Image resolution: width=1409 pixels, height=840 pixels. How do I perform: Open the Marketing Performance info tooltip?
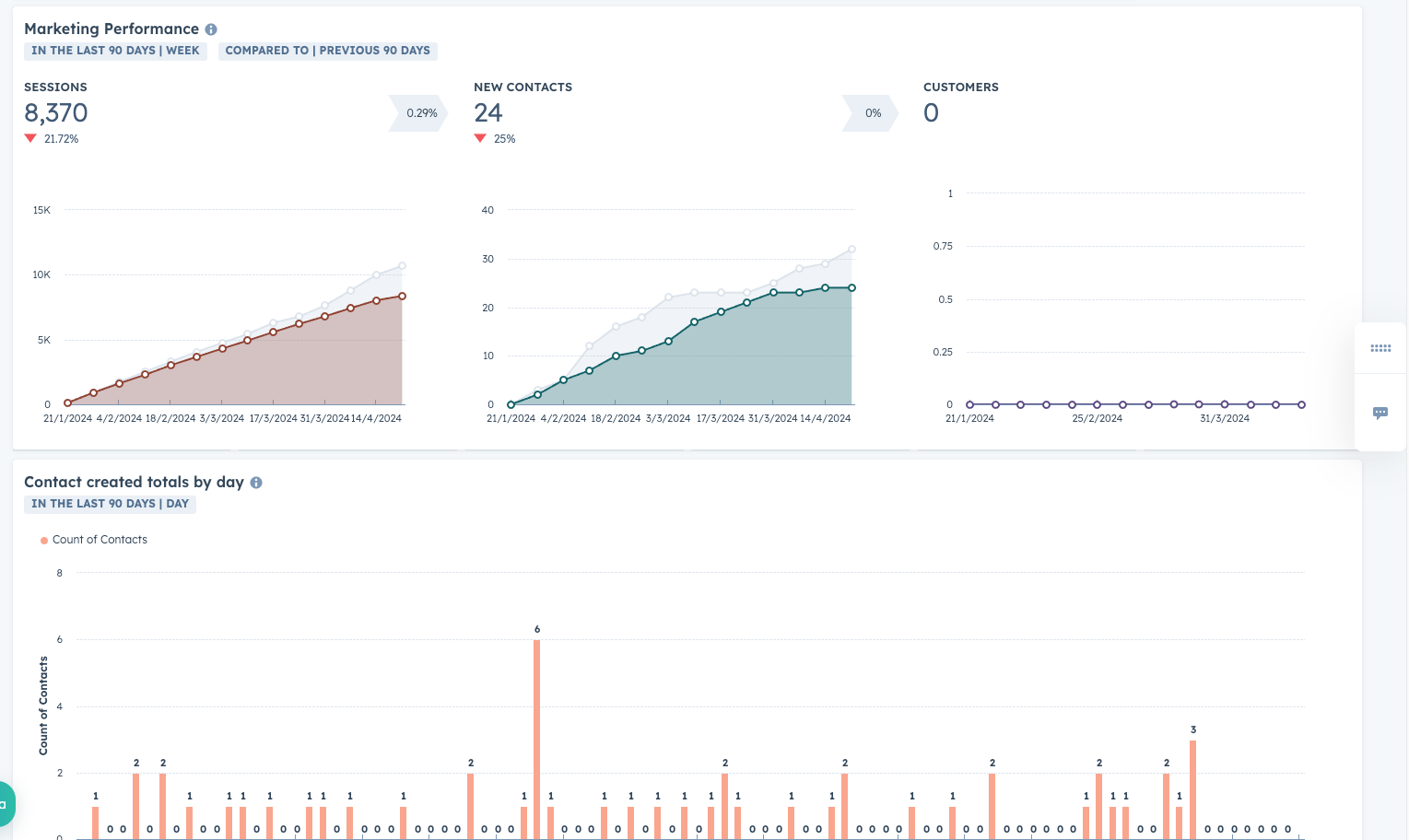click(x=210, y=29)
